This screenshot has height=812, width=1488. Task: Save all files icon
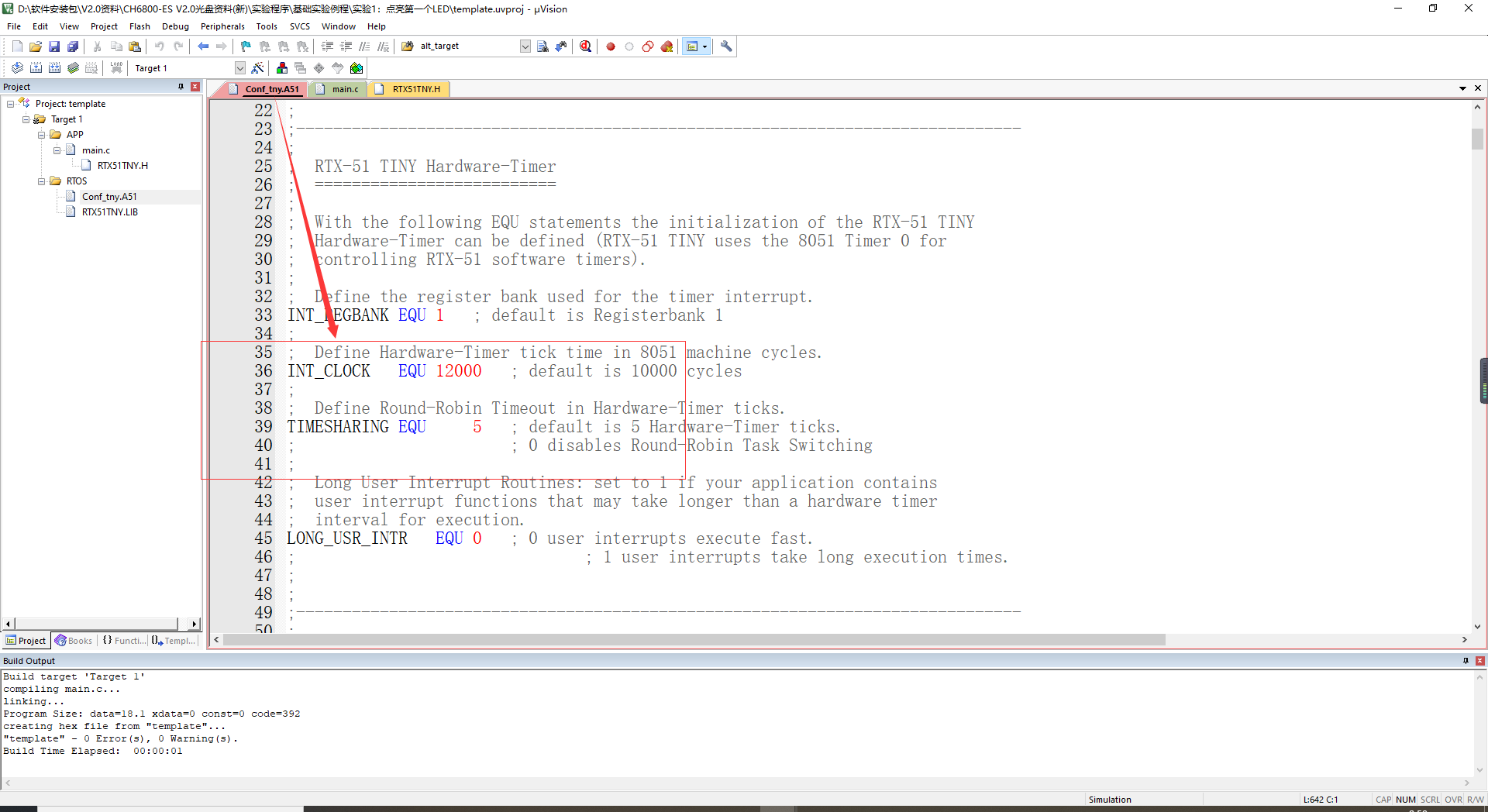pyautogui.click(x=73, y=46)
